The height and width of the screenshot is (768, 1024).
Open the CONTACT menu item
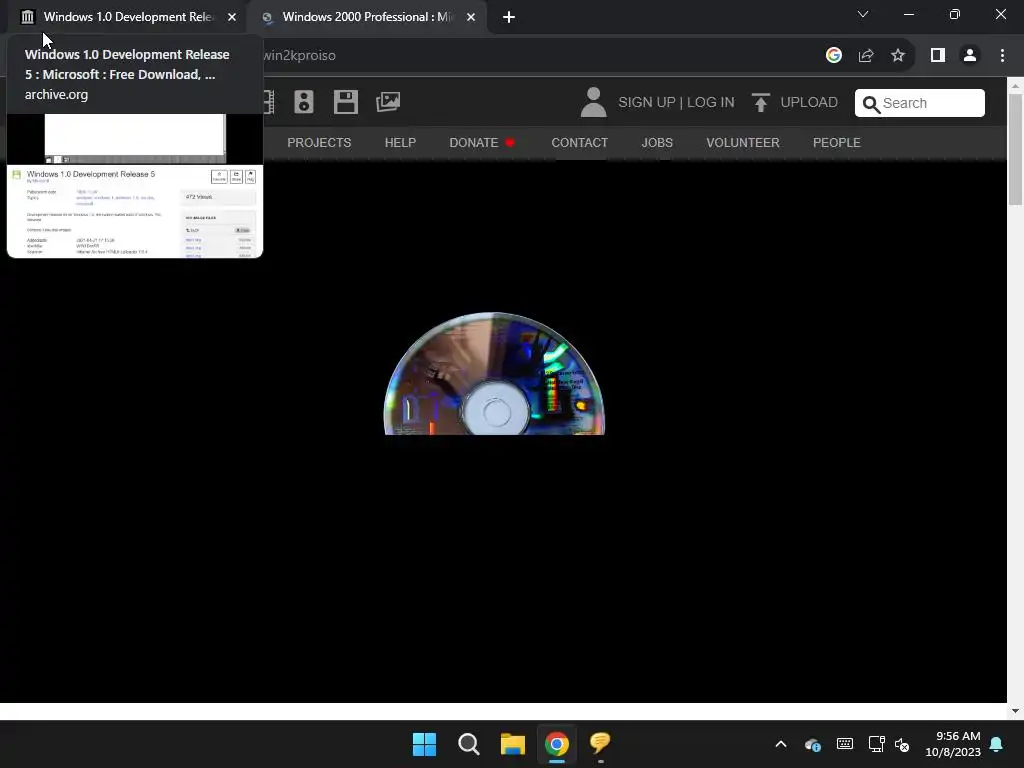[x=579, y=142]
